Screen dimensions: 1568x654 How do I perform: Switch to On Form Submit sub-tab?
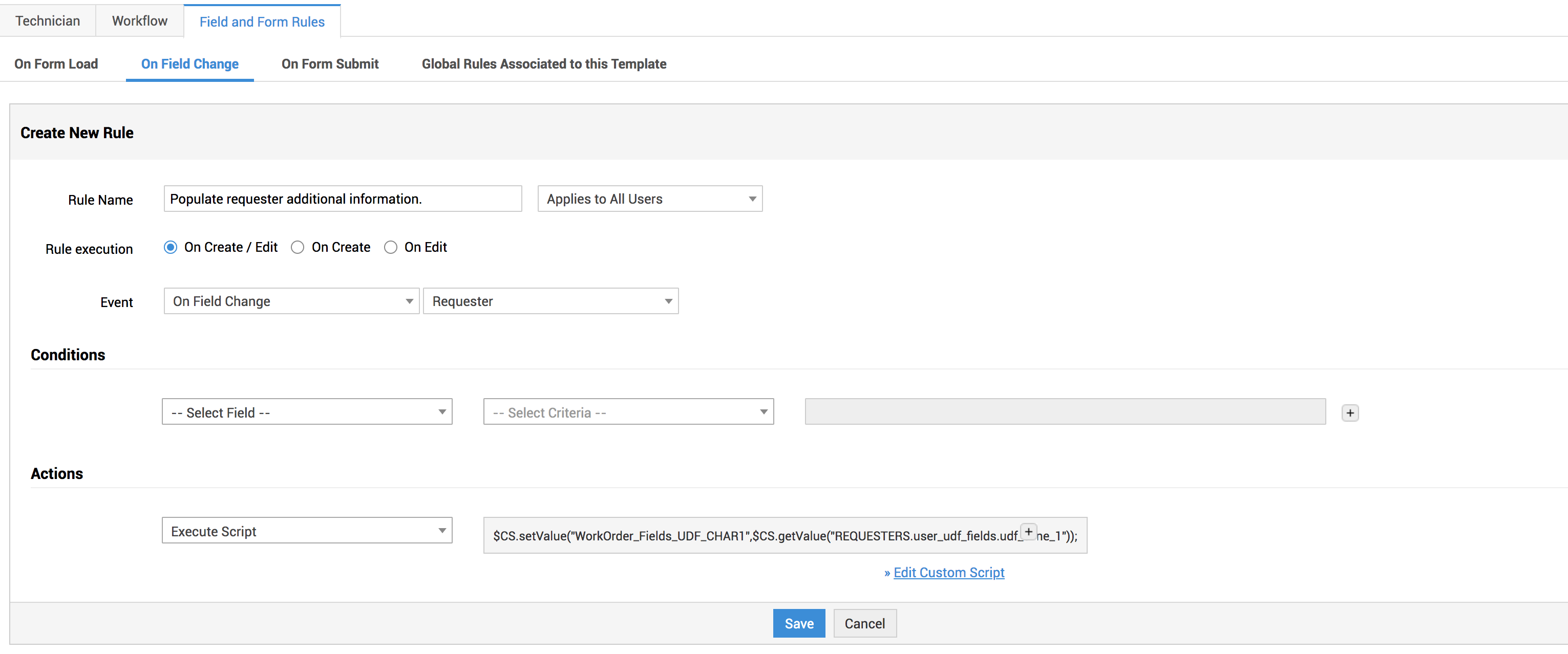click(x=330, y=64)
